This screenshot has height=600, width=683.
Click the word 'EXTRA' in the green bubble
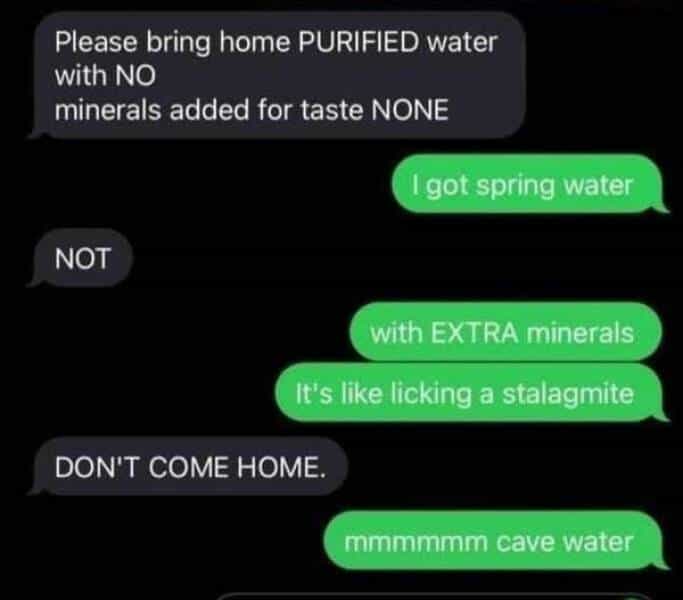(474, 333)
